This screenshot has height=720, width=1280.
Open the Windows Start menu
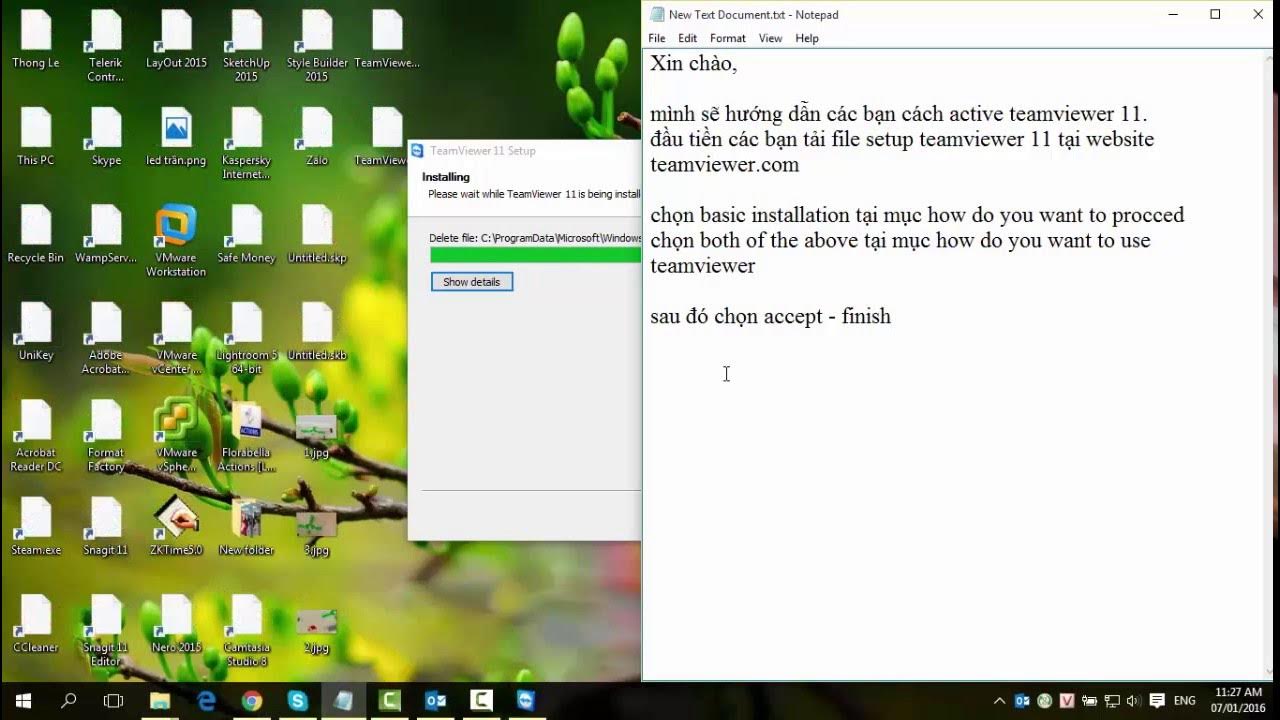tap(23, 701)
